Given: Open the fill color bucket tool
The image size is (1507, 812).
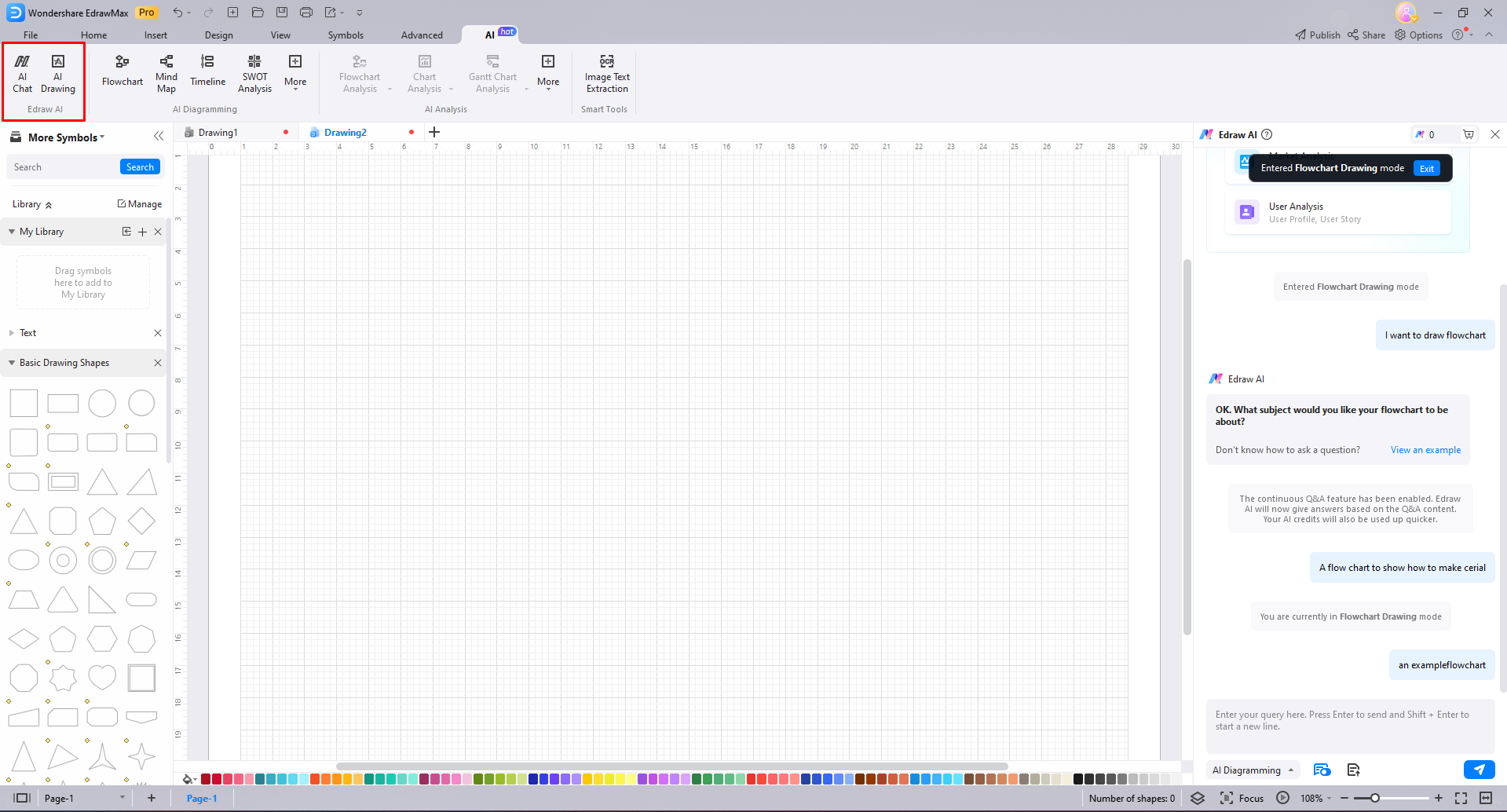Looking at the screenshot, I should tap(188, 779).
